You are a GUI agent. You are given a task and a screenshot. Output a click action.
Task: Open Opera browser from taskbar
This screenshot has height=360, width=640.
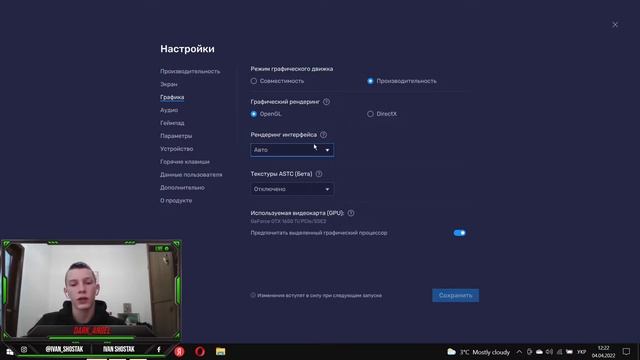pyautogui.click(x=200, y=351)
